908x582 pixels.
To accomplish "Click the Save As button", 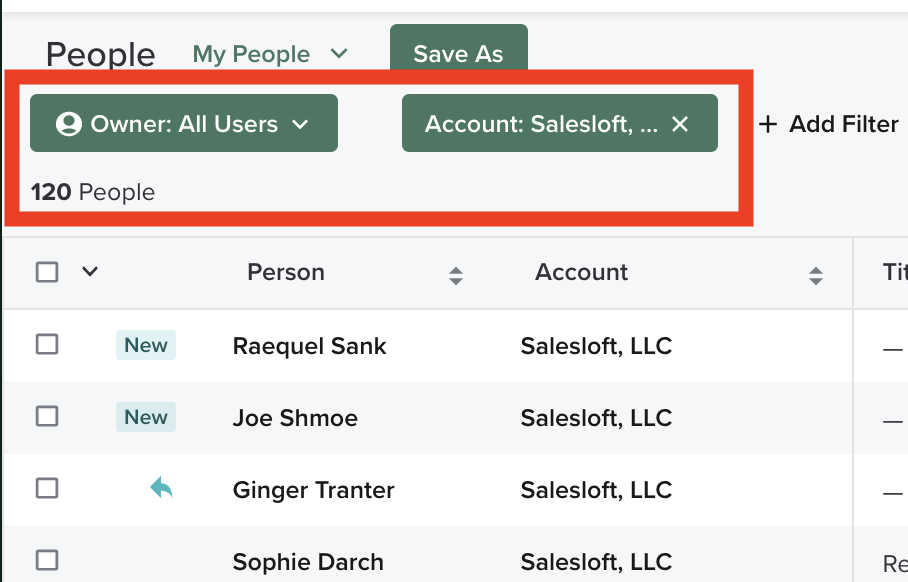I will 458,54.
